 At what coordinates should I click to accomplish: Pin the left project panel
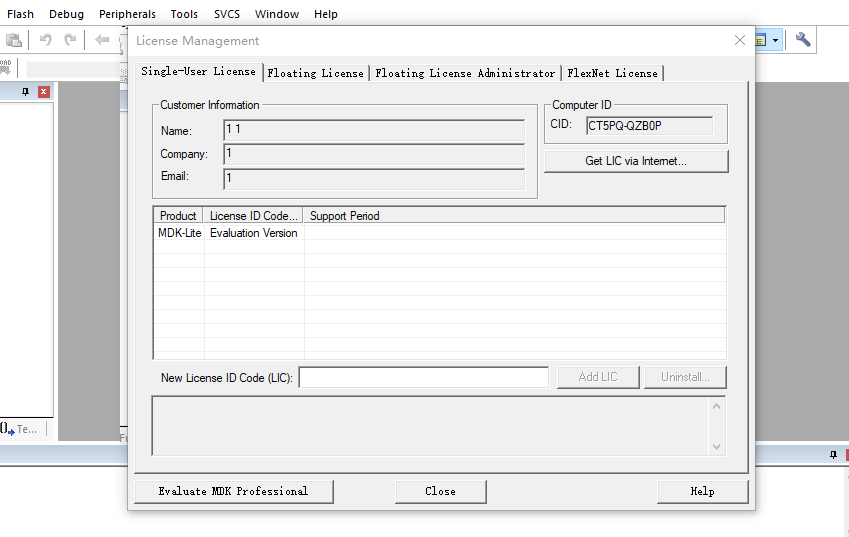click(x=25, y=92)
